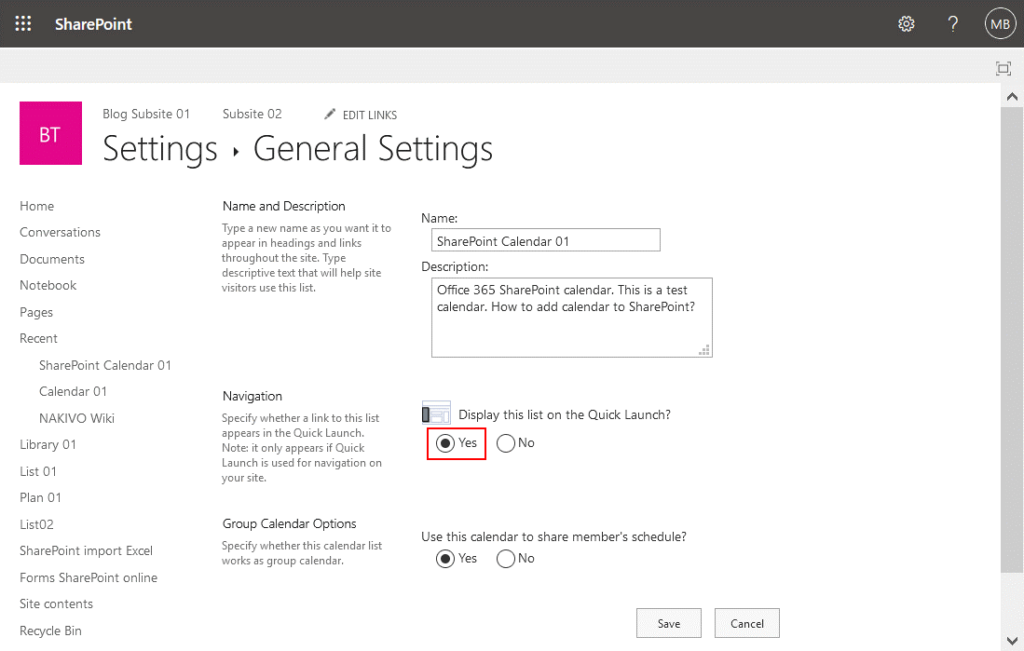Click the Cancel button
The image size is (1024, 651).
coord(746,622)
